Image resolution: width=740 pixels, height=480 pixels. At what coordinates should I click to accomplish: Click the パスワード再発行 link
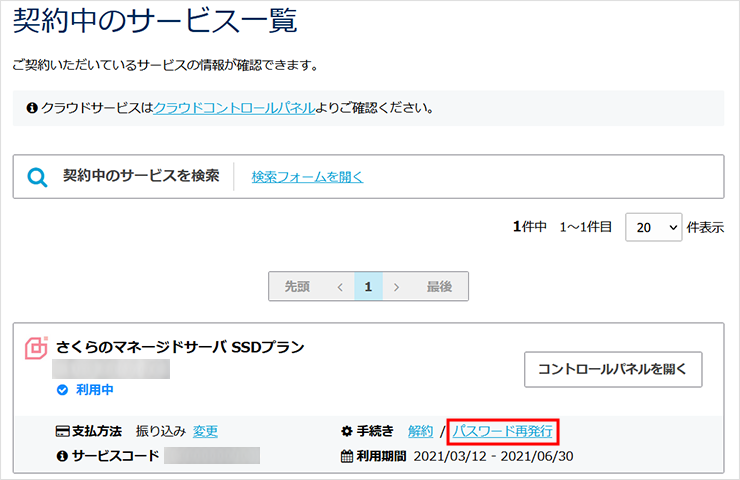tap(503, 431)
